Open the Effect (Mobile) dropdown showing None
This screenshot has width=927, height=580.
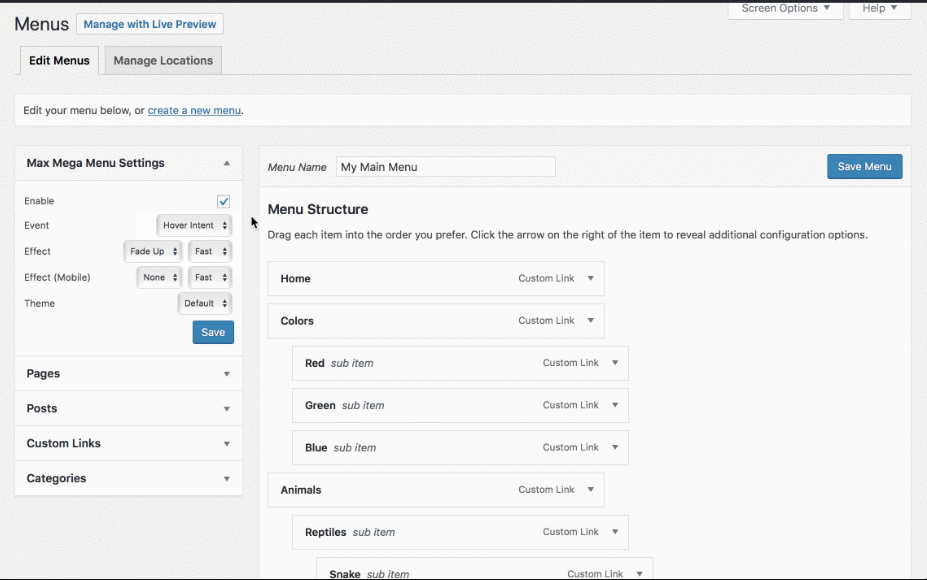(158, 277)
